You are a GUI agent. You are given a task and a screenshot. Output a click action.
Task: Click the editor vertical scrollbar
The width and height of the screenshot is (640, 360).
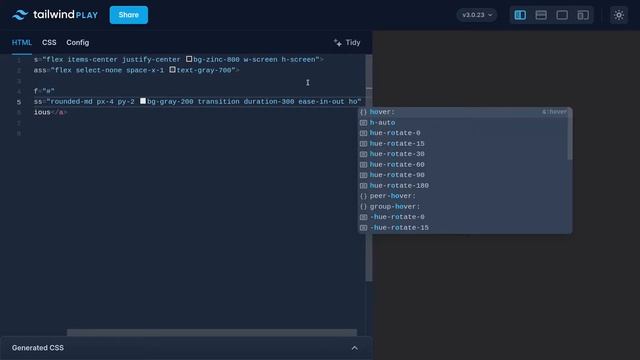click(x=369, y=168)
